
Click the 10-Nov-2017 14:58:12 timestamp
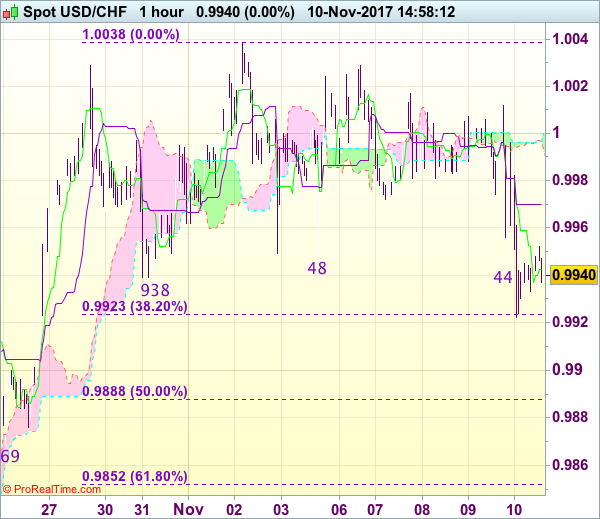click(381, 12)
